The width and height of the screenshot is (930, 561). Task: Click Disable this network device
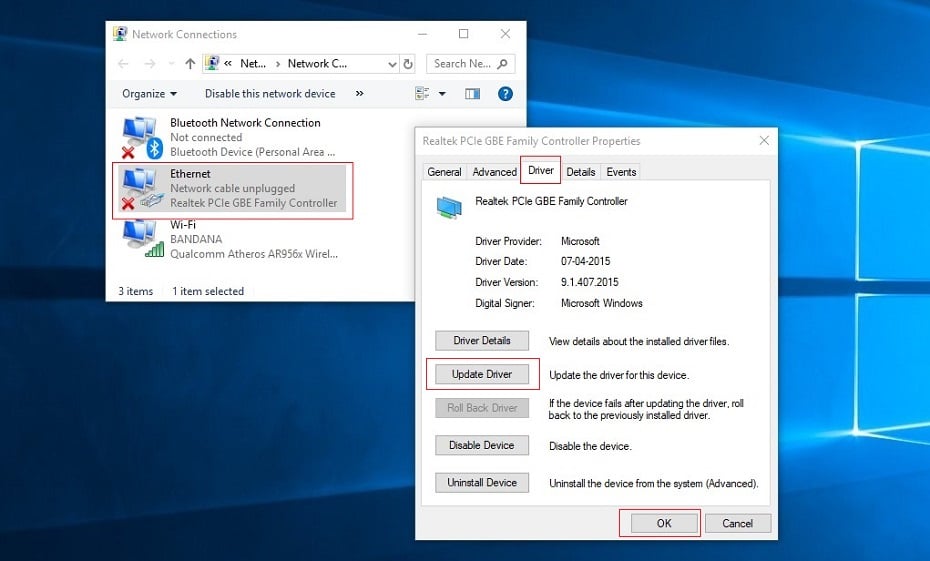click(x=270, y=94)
